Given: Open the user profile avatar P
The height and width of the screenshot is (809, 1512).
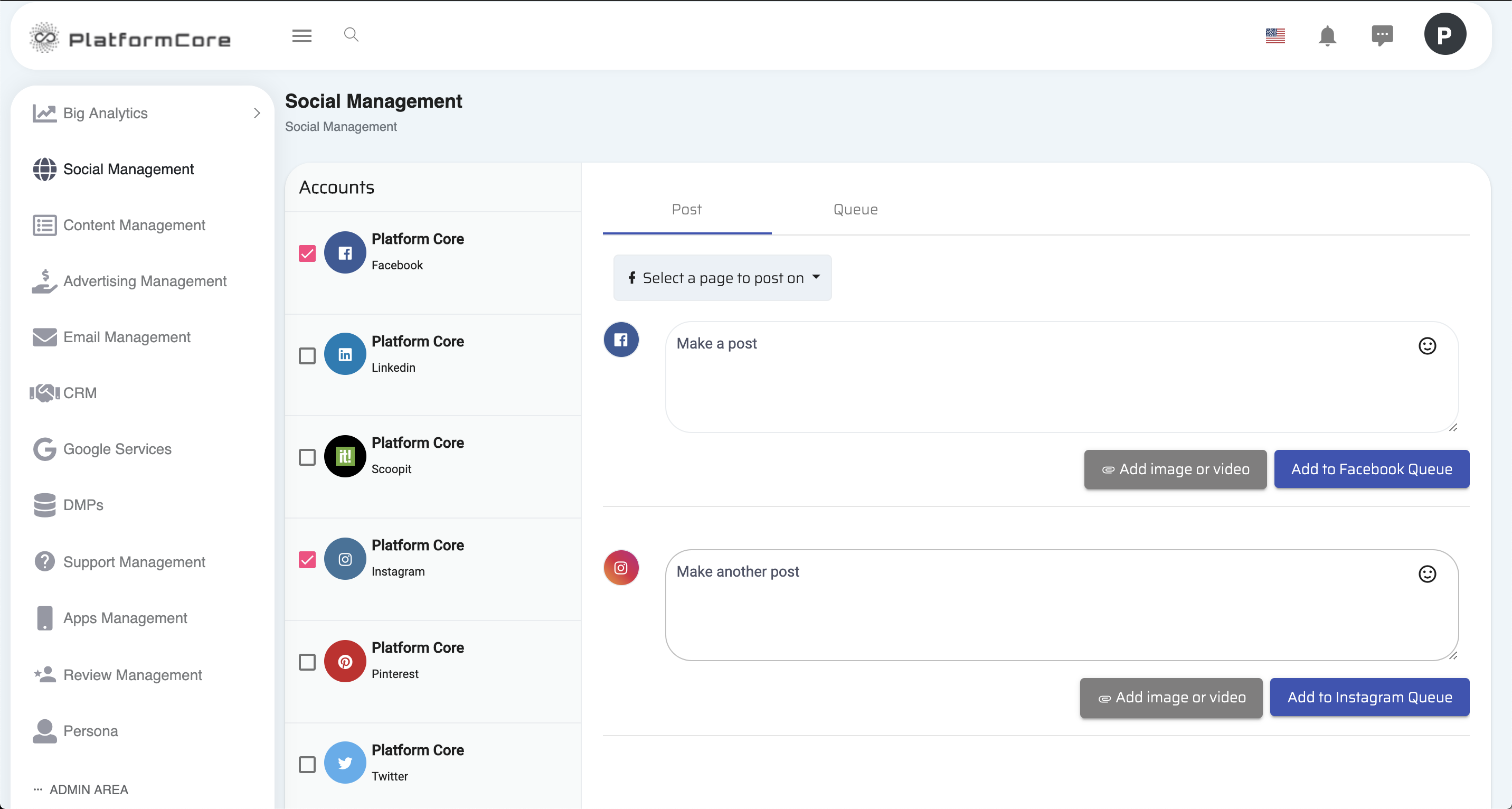Looking at the screenshot, I should point(1444,35).
